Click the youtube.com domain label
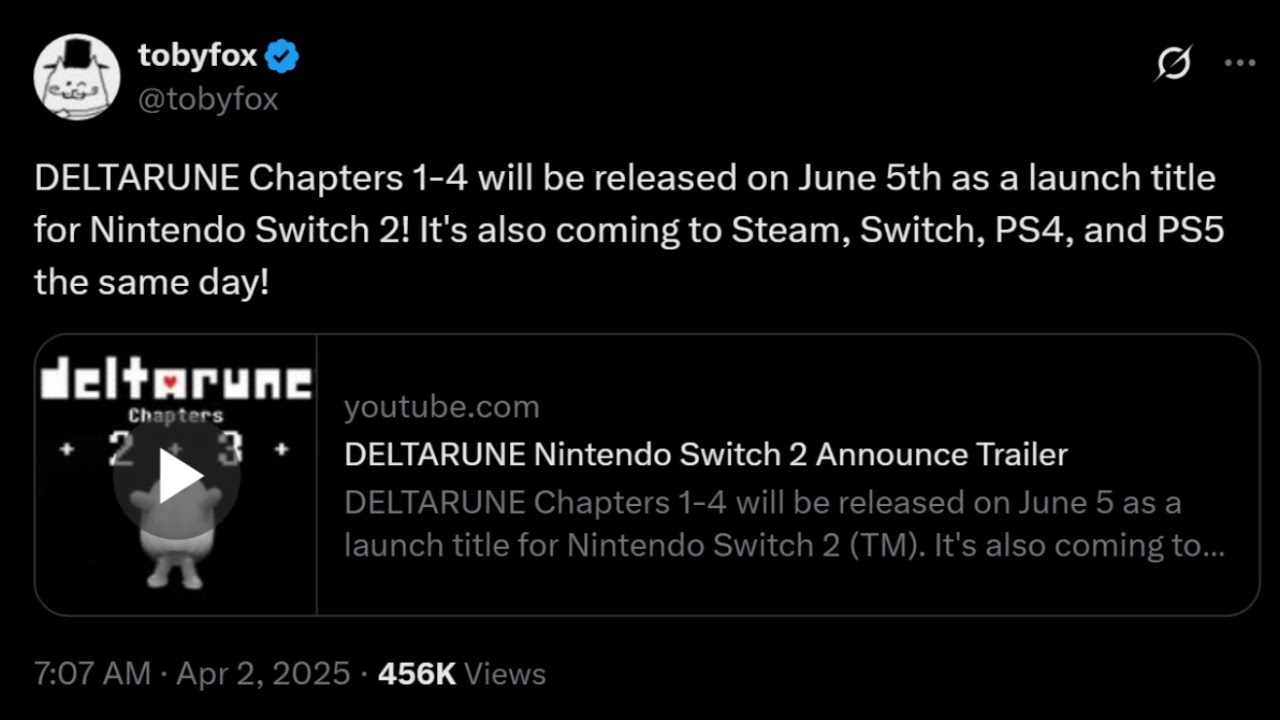 (441, 407)
